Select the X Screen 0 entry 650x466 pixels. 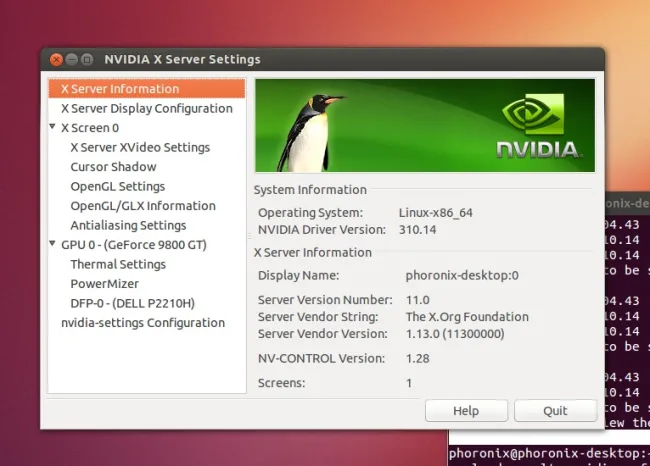coord(90,128)
